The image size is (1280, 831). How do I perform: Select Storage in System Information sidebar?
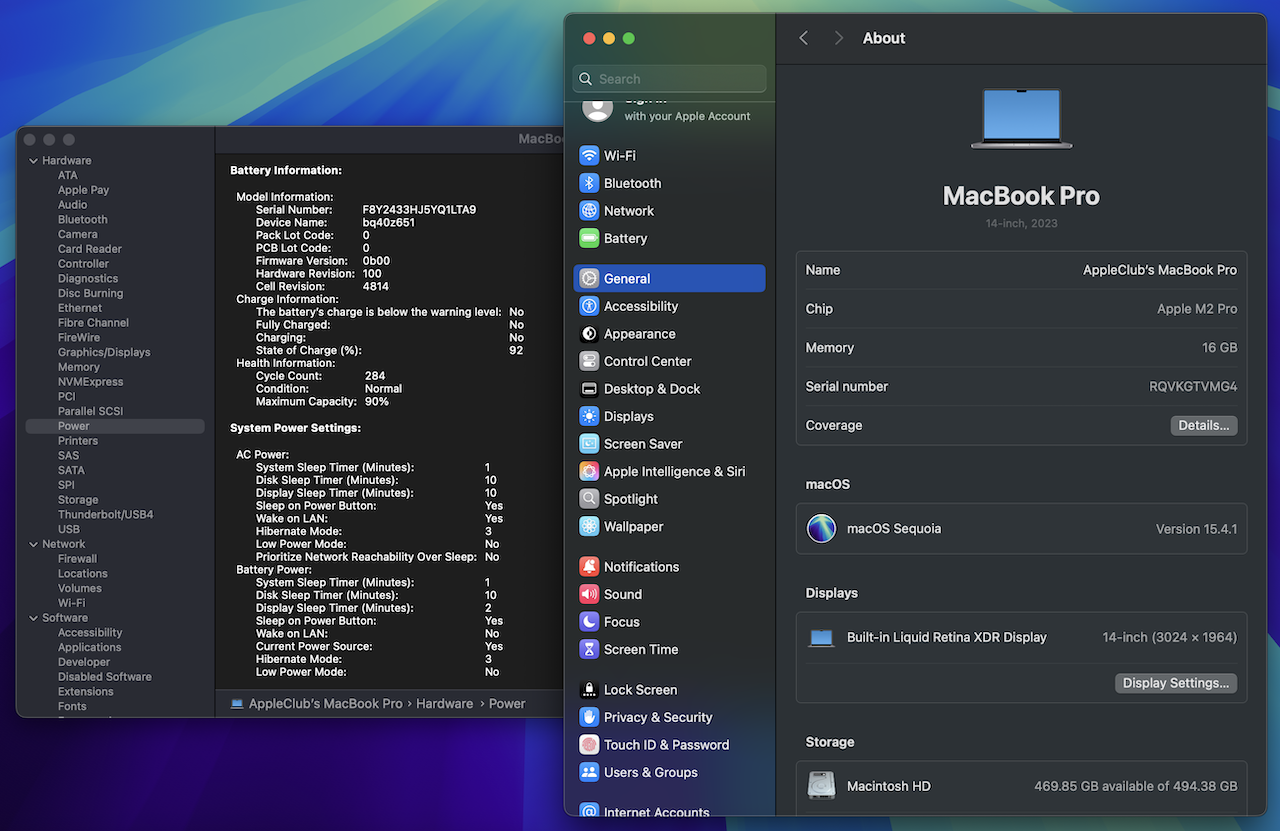[78, 500]
